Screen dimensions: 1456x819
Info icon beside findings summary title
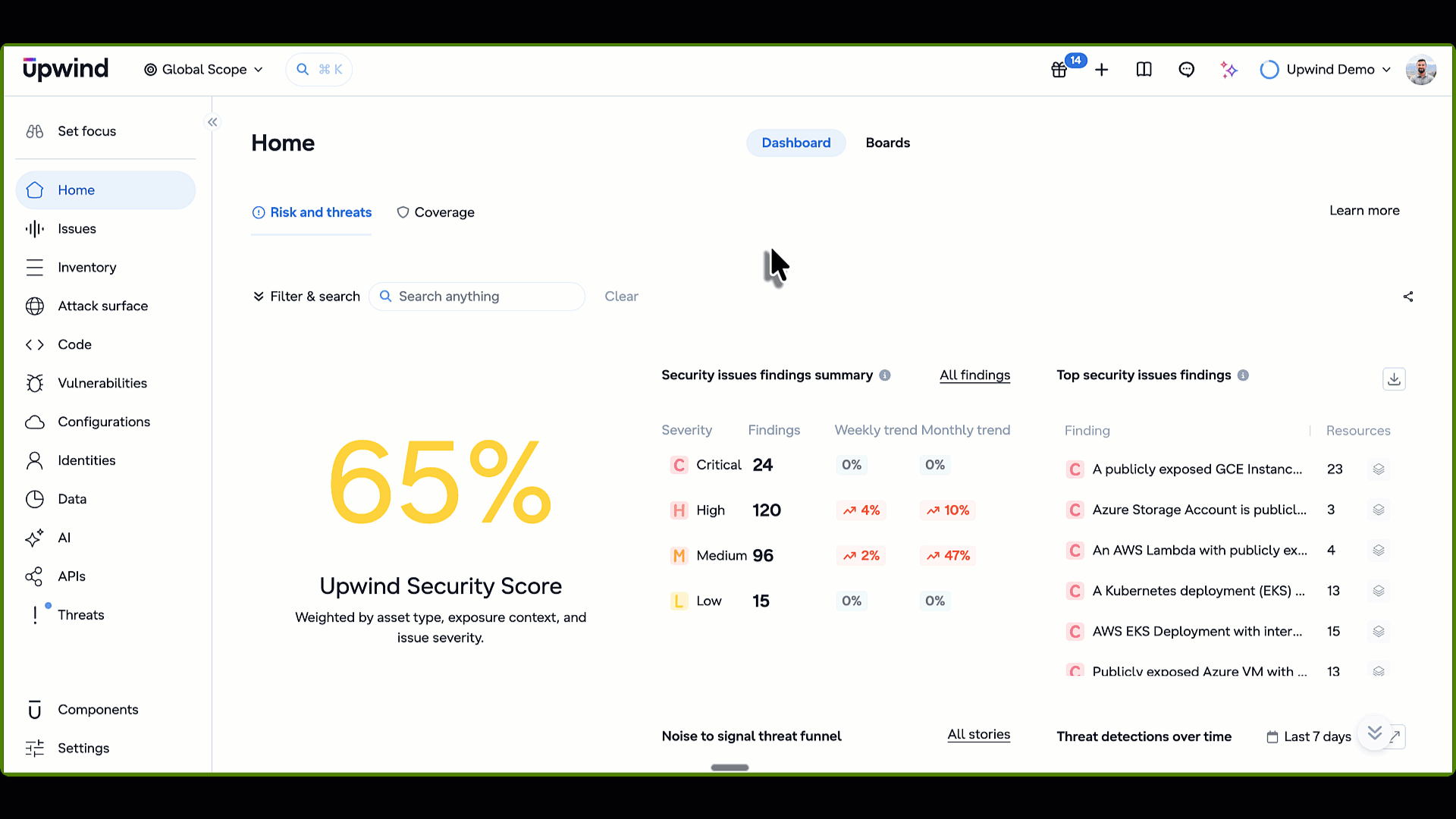pyautogui.click(x=885, y=375)
